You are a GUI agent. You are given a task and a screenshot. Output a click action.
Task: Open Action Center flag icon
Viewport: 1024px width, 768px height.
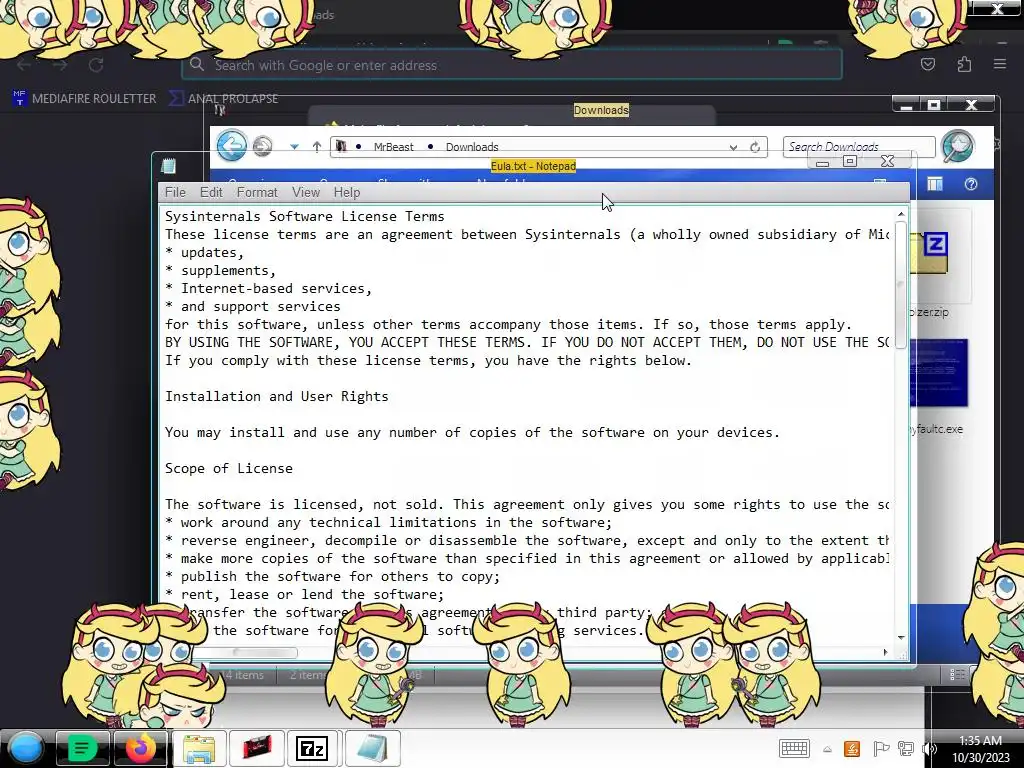(880, 748)
